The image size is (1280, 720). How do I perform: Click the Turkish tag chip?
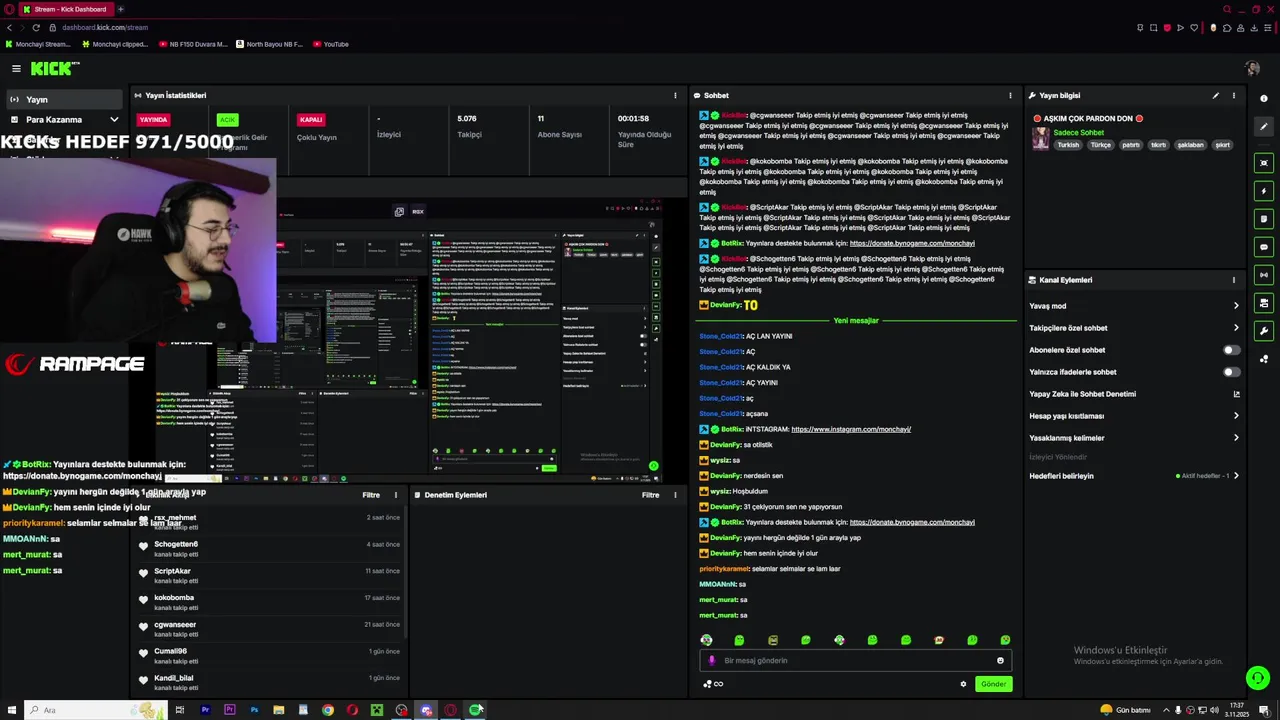1069,145
